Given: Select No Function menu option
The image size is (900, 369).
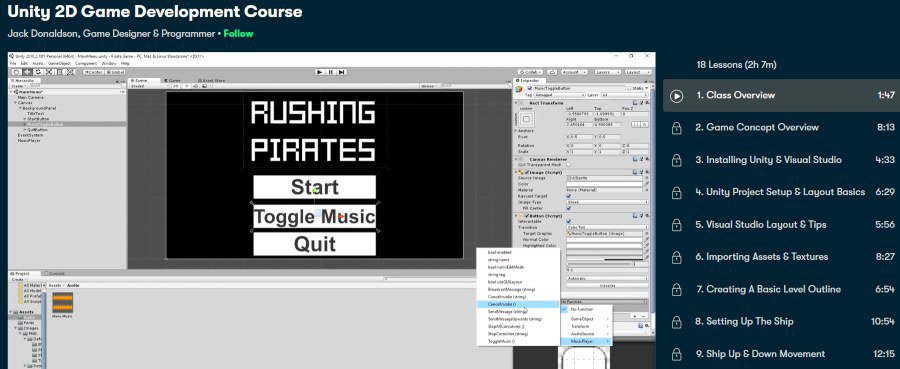Looking at the screenshot, I should (586, 309).
